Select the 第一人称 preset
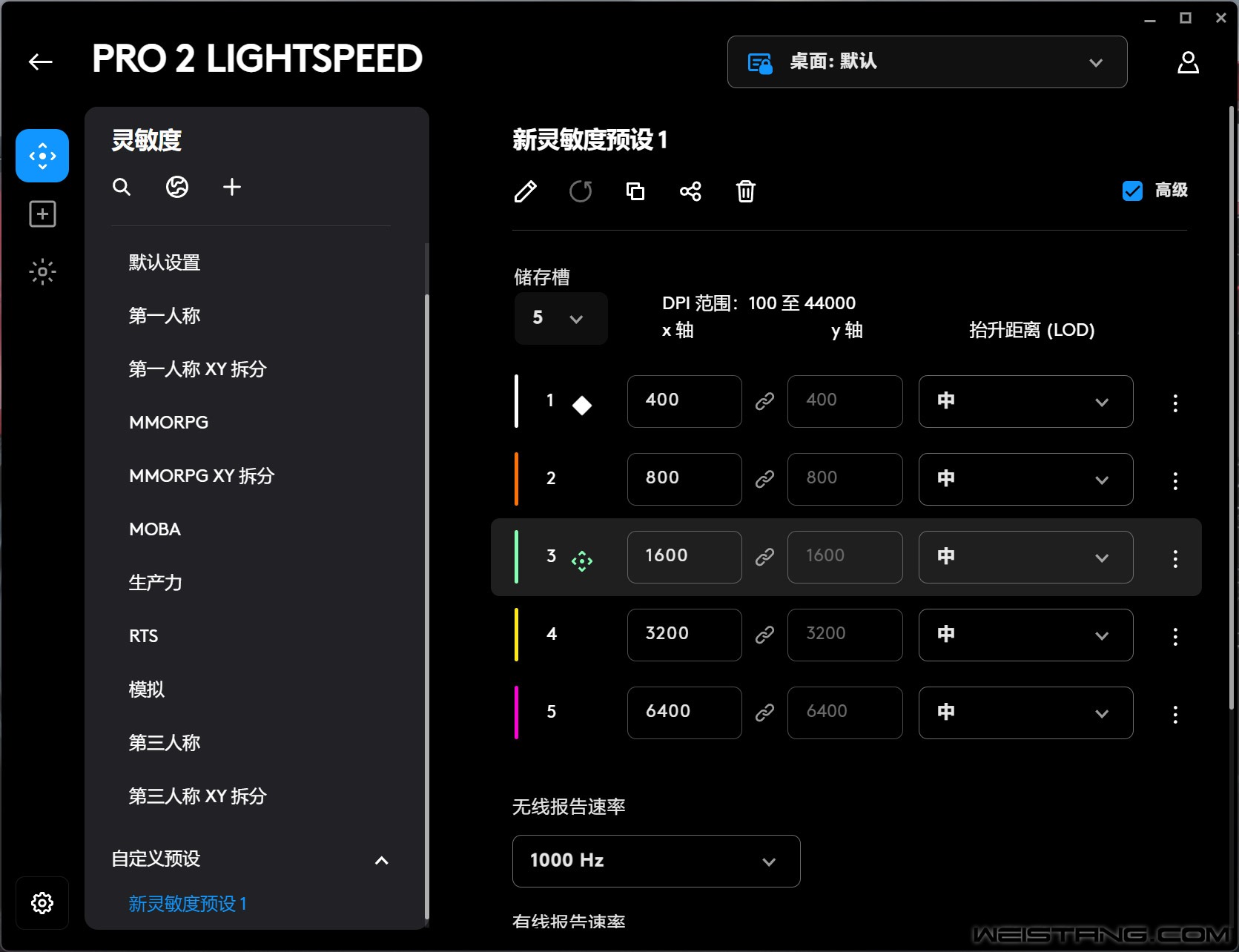The image size is (1239, 952). click(165, 316)
